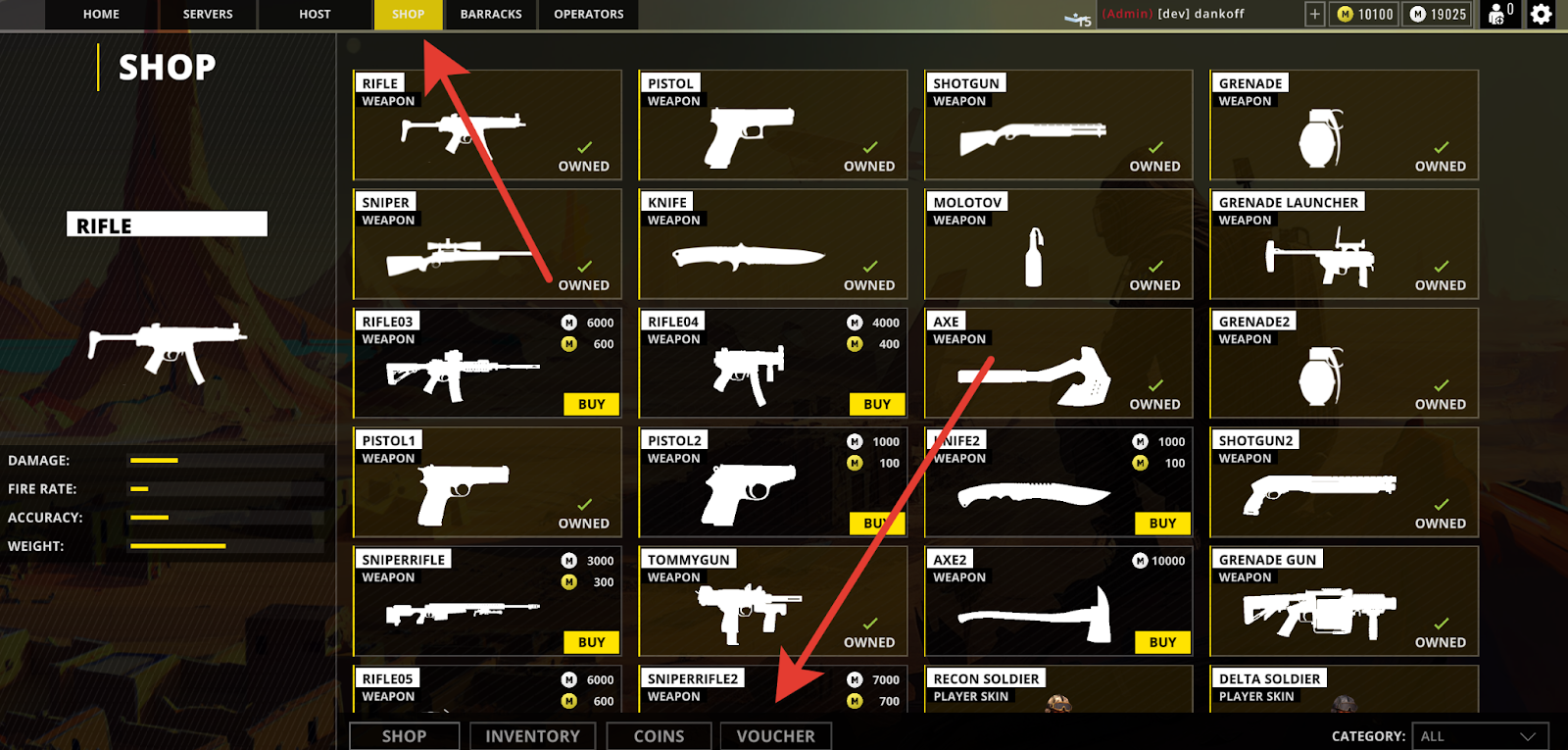Open the player profile icon

point(1499,14)
